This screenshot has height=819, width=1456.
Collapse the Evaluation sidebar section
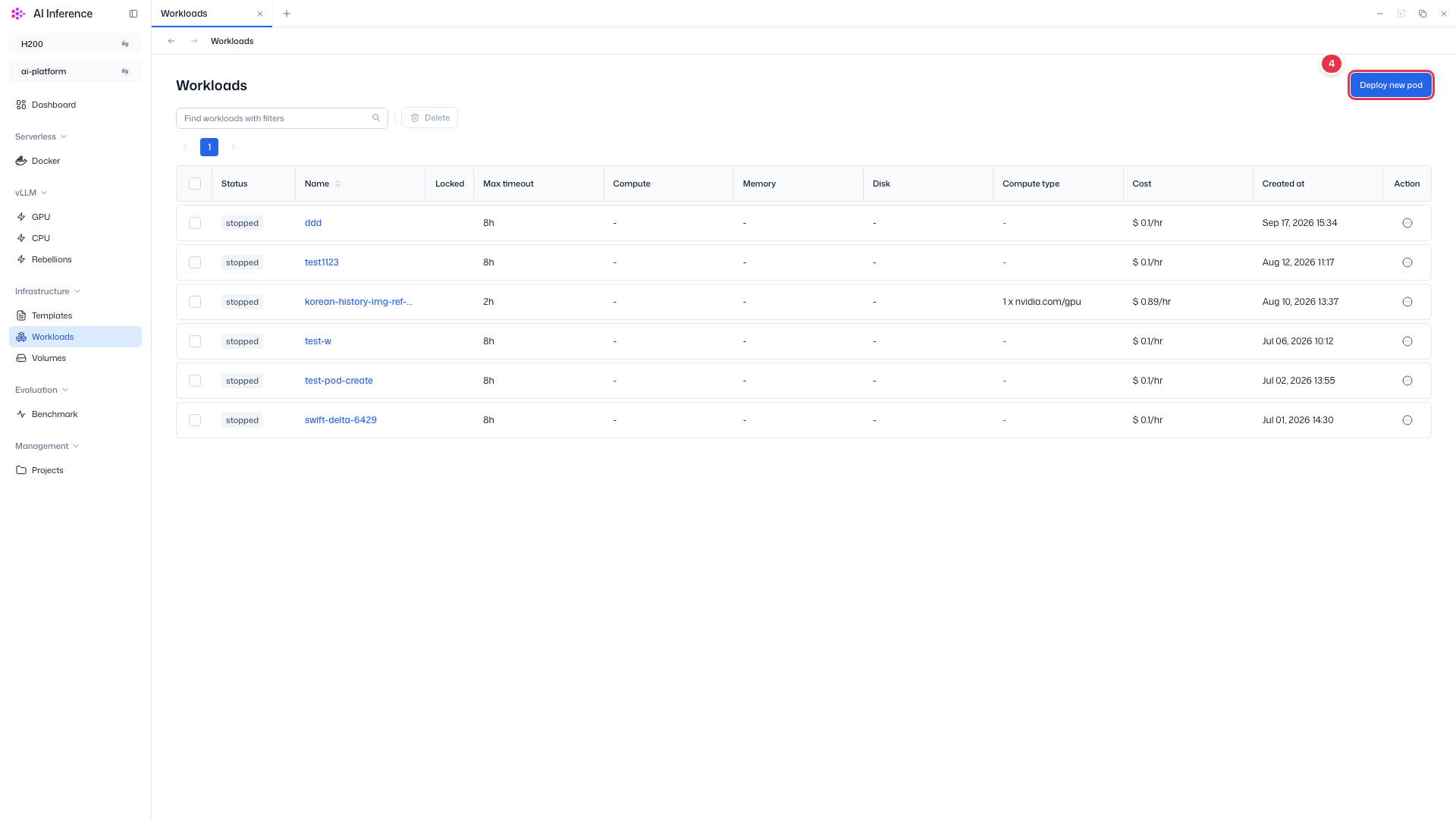point(42,390)
